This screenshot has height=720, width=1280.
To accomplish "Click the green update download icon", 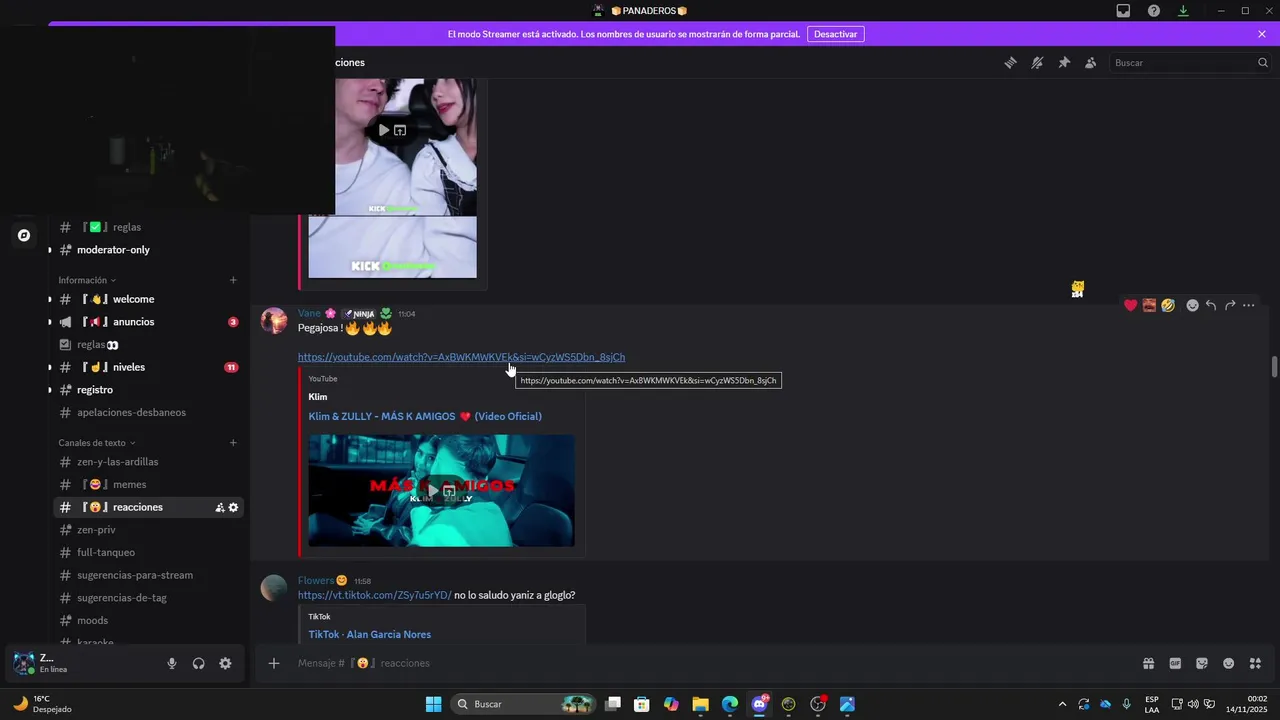I will coord(1183,11).
